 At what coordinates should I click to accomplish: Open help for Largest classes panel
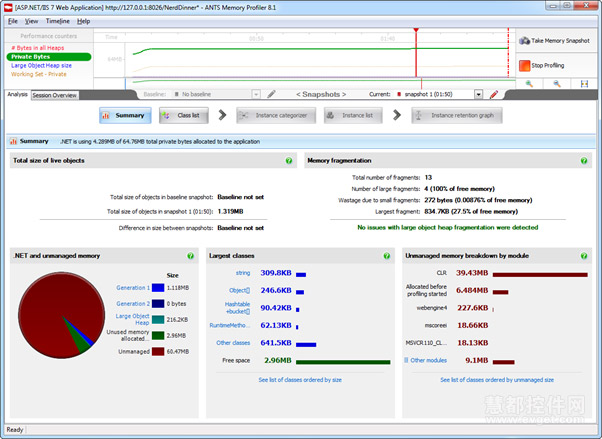387,256
